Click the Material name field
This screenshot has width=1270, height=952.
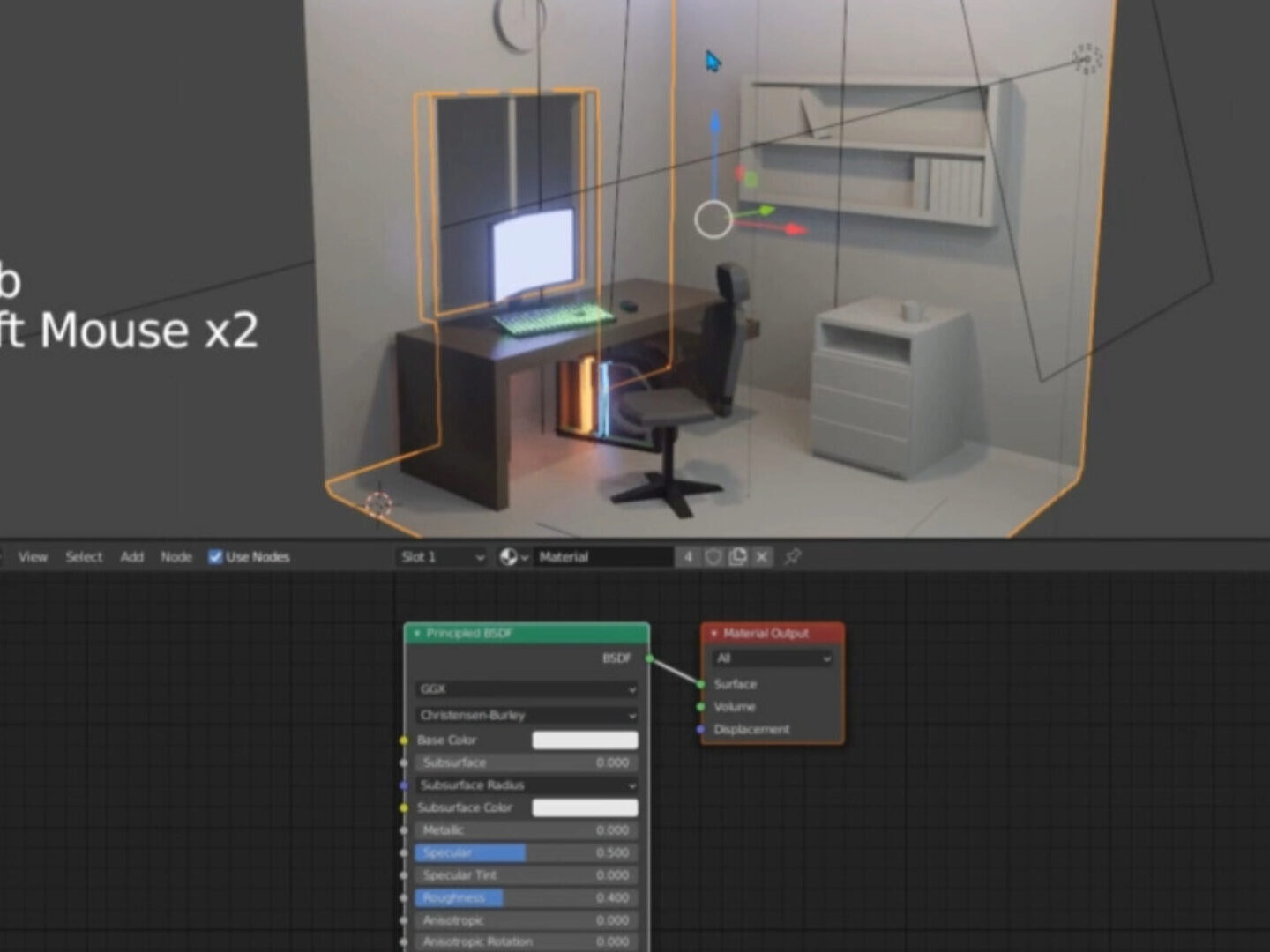603,557
